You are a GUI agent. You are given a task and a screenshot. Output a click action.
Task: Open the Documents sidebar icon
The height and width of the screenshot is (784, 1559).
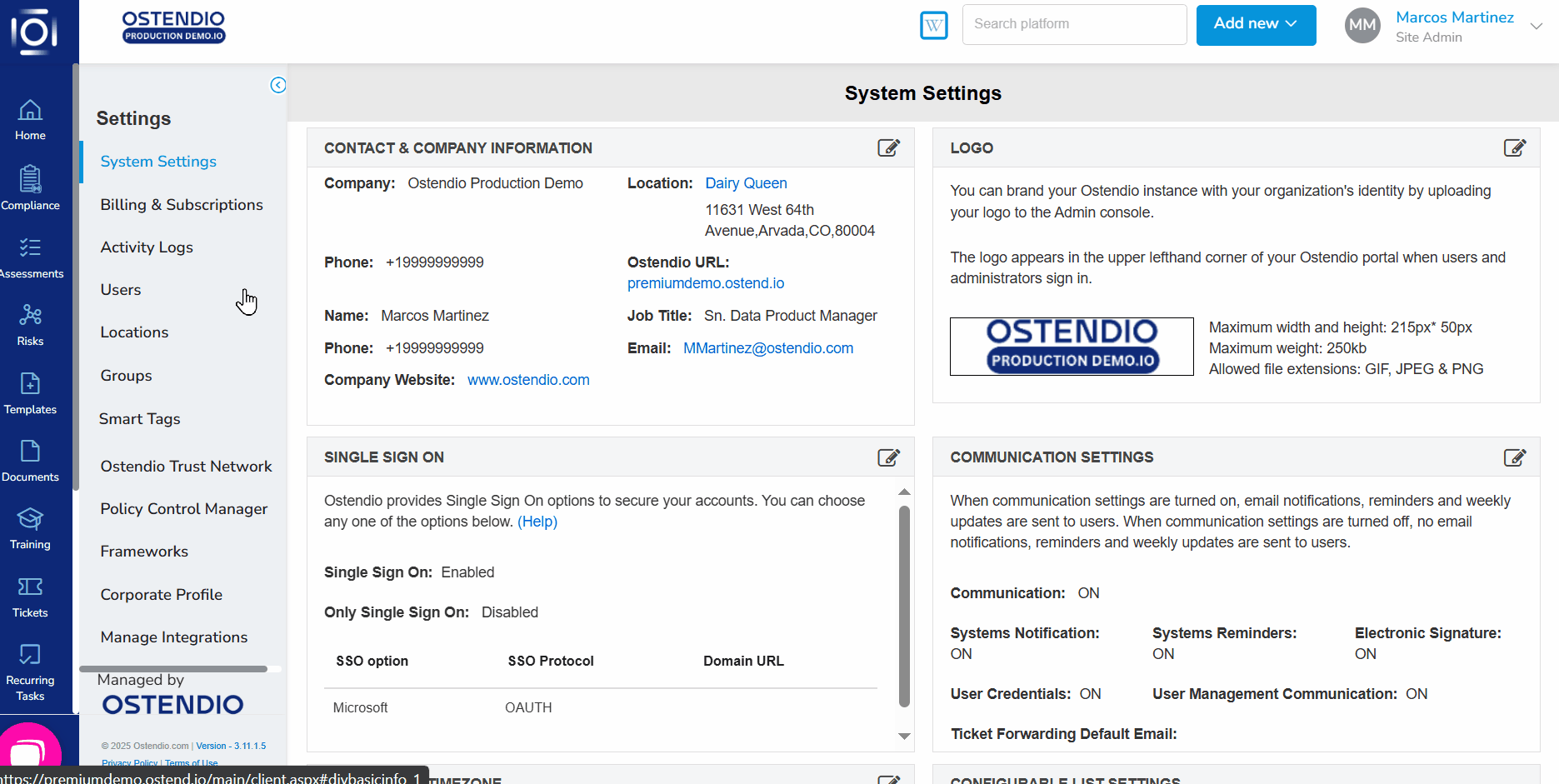coord(30,460)
